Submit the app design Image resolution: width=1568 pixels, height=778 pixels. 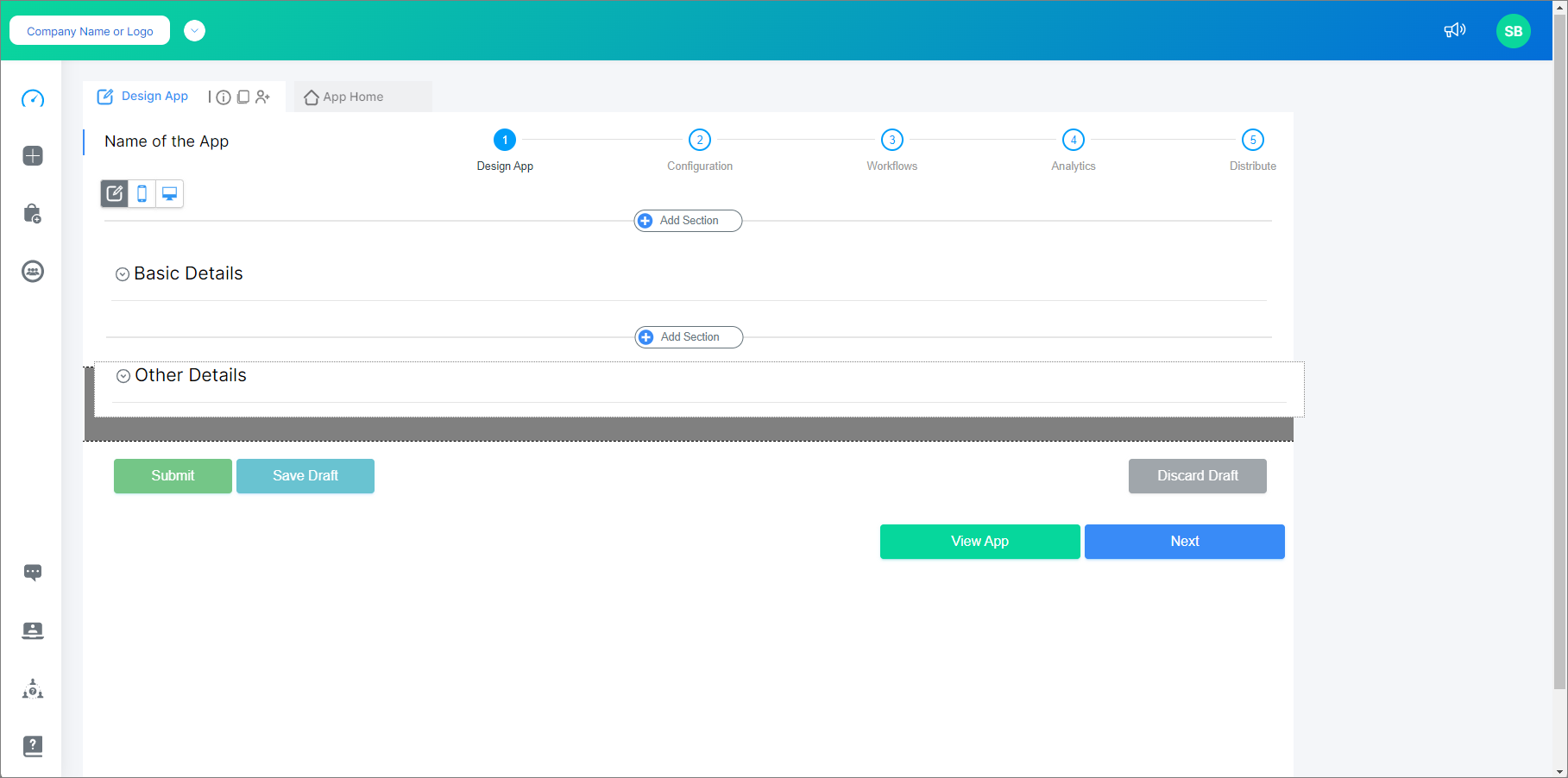[173, 475]
